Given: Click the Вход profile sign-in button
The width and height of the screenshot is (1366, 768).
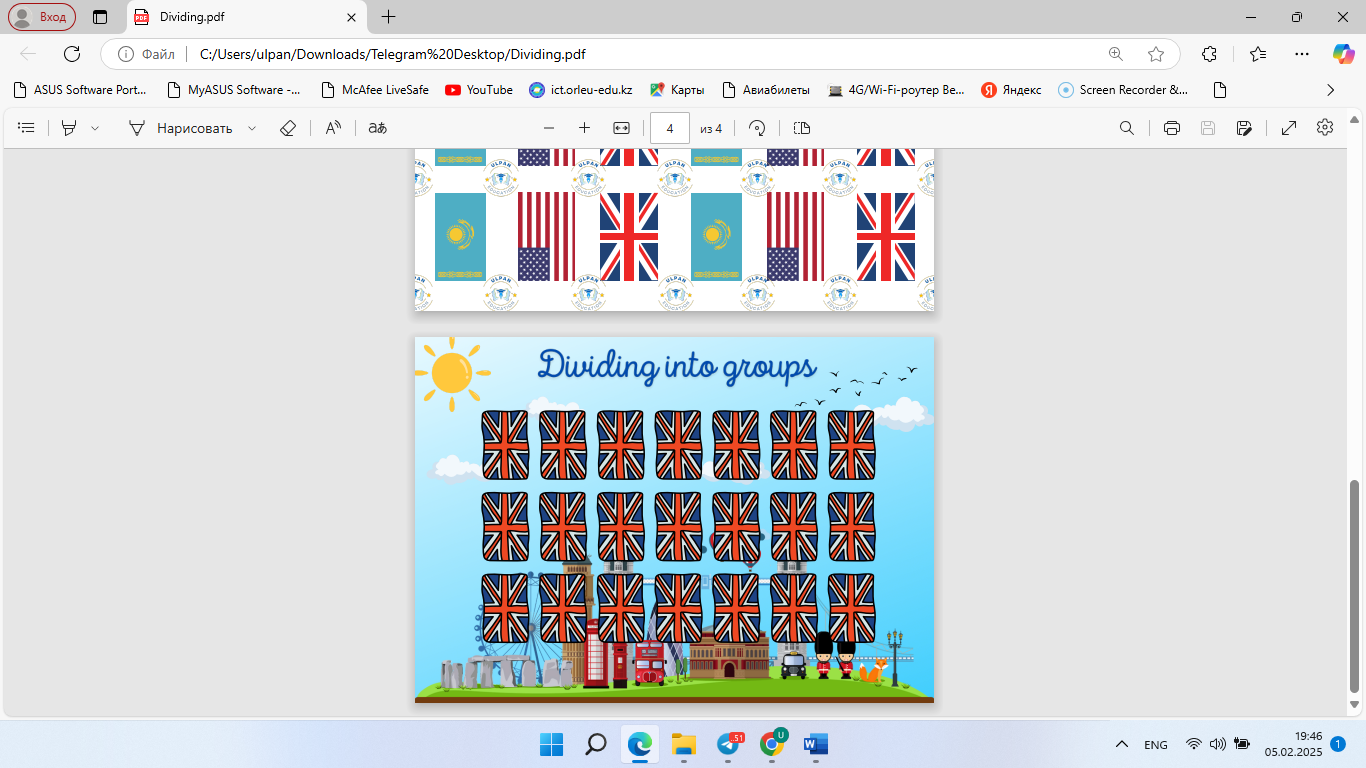Looking at the screenshot, I should click(42, 17).
